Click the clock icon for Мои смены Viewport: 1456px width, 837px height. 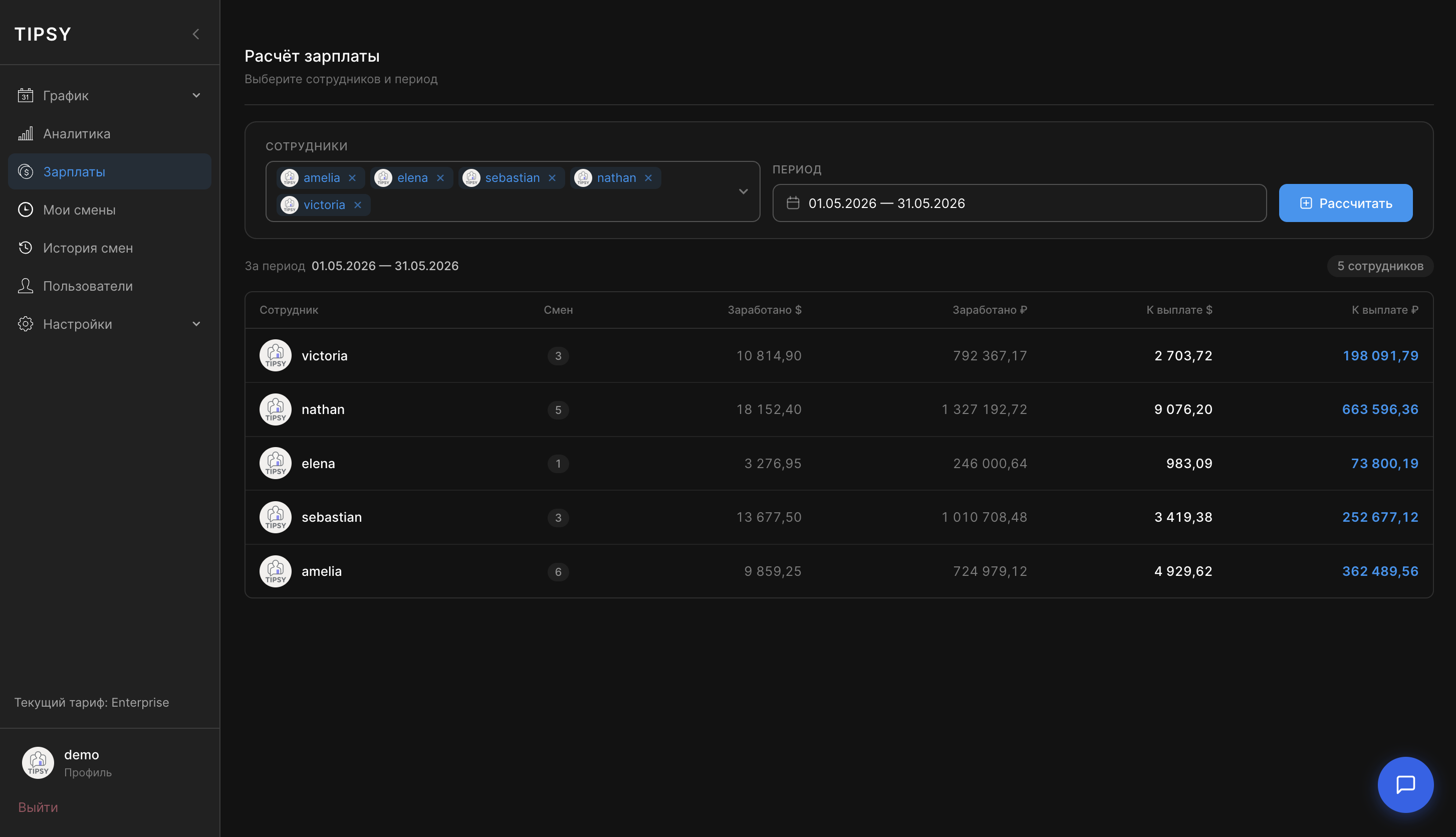[x=25, y=210]
